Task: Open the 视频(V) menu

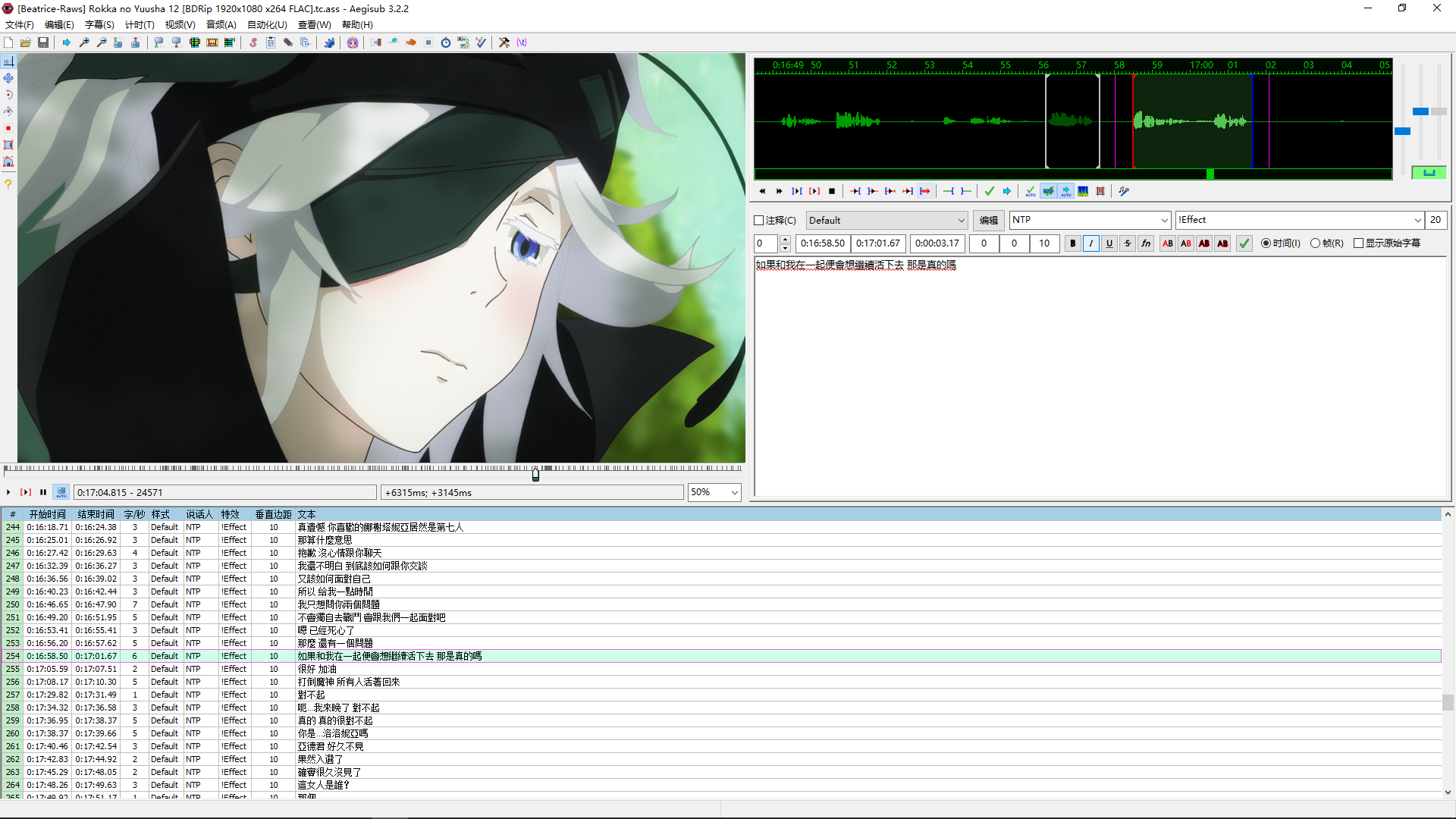Action: (180, 24)
